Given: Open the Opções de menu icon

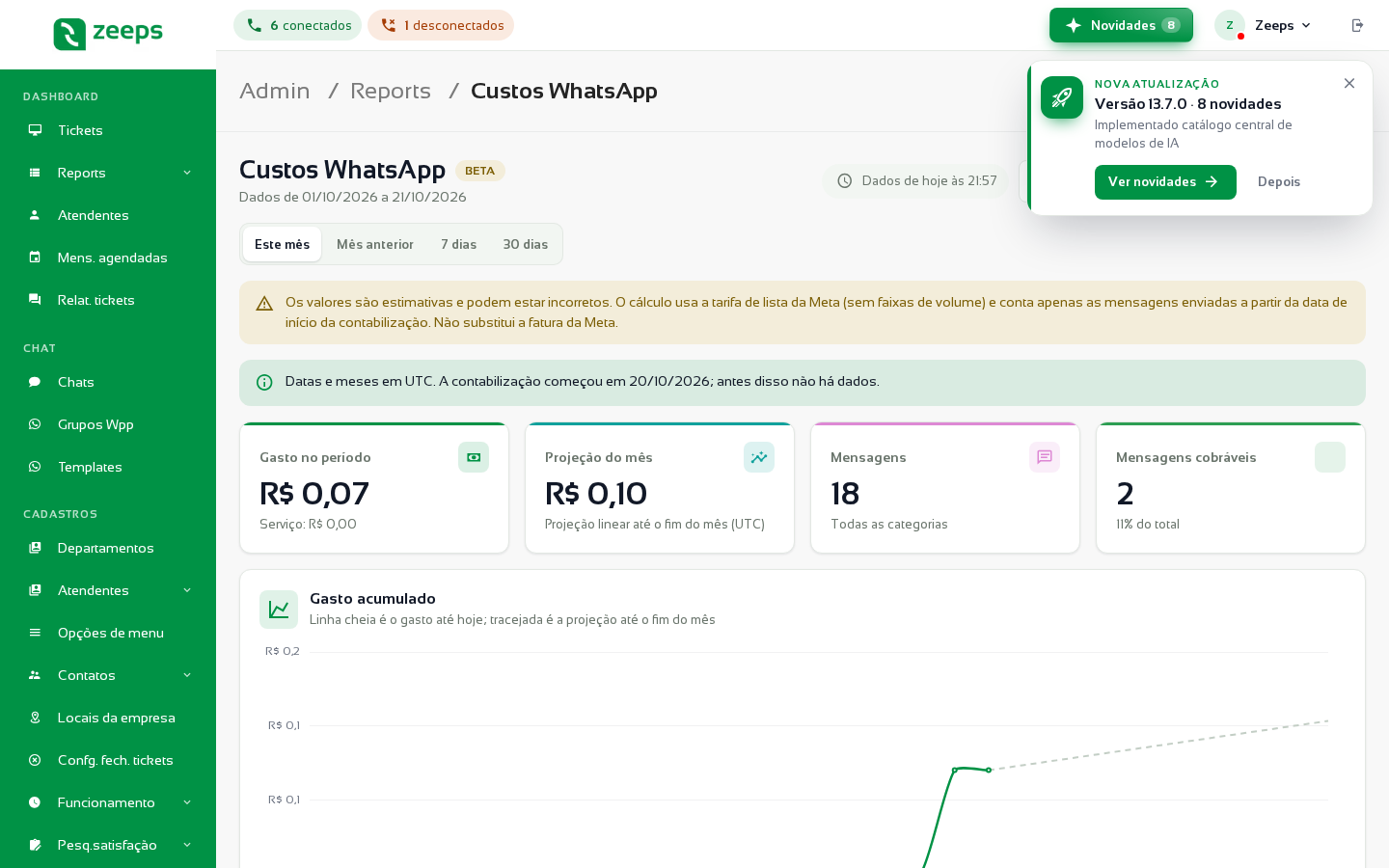Looking at the screenshot, I should [35, 633].
